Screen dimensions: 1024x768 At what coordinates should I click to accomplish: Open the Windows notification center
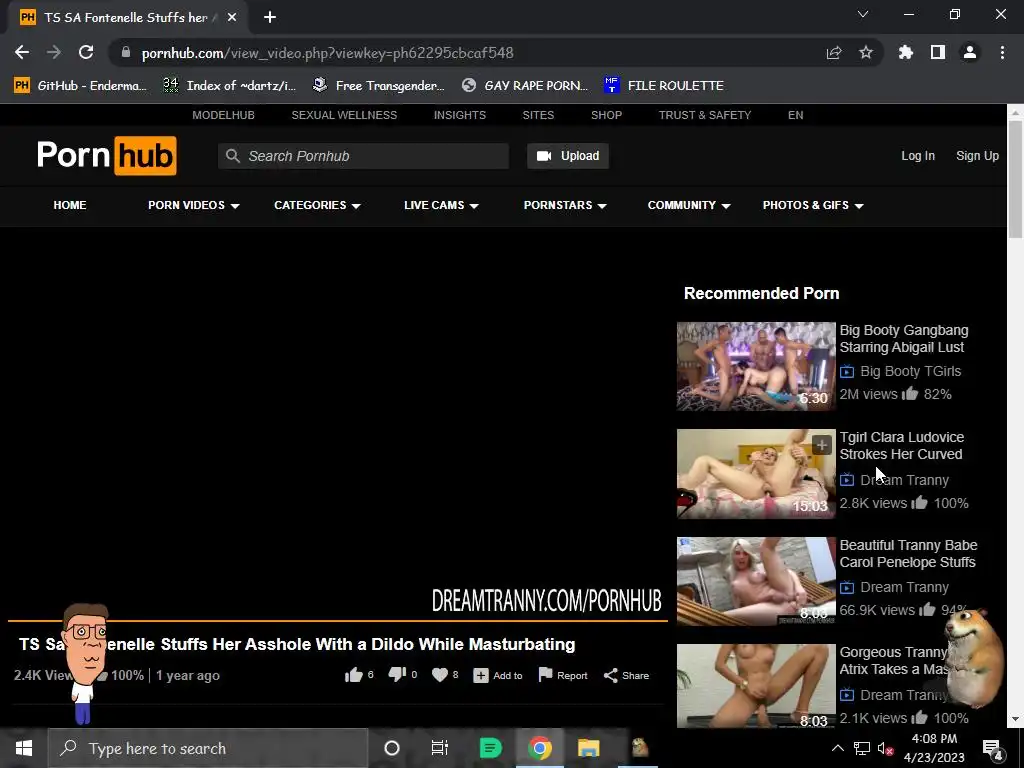click(992, 748)
